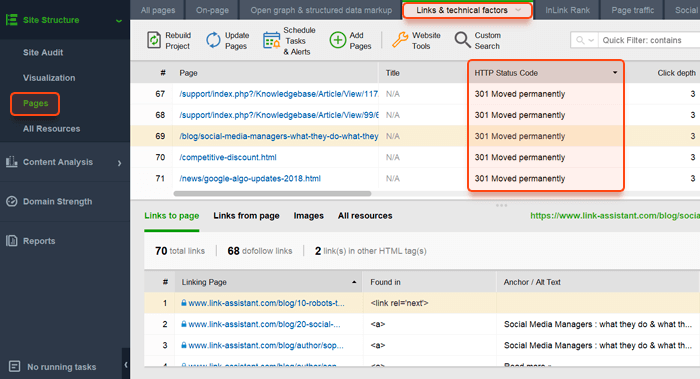The image size is (700, 379).
Task: Click No running tasks status text
Action: [x=62, y=367]
